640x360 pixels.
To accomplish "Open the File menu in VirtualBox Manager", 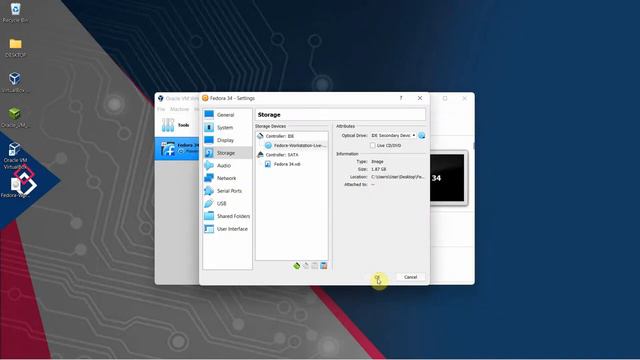I will pos(161,109).
